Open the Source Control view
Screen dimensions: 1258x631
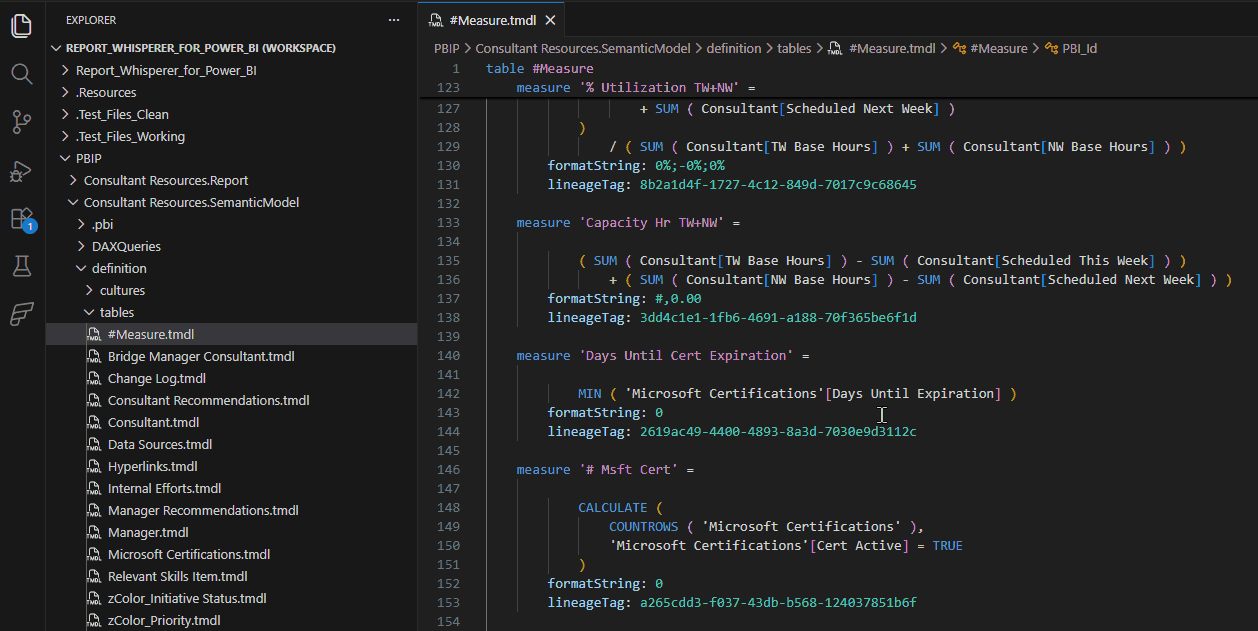pyautogui.click(x=21, y=121)
